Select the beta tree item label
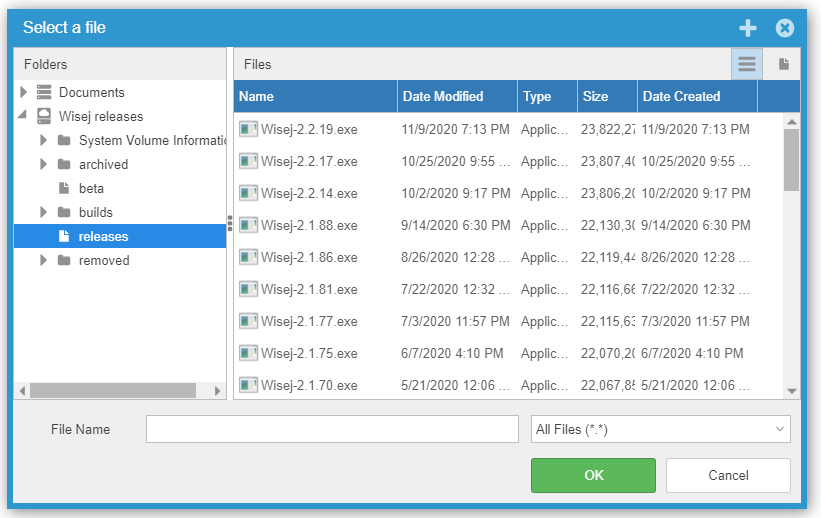 click(x=91, y=188)
